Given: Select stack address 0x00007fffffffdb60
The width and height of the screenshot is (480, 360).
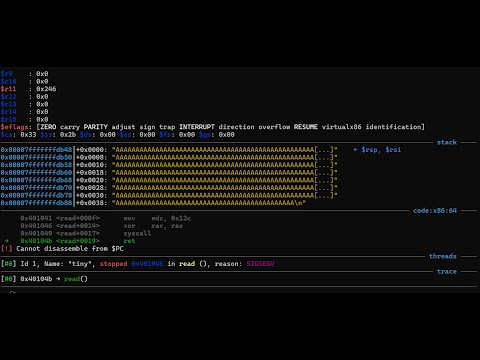Looking at the screenshot, I should click(36, 173).
